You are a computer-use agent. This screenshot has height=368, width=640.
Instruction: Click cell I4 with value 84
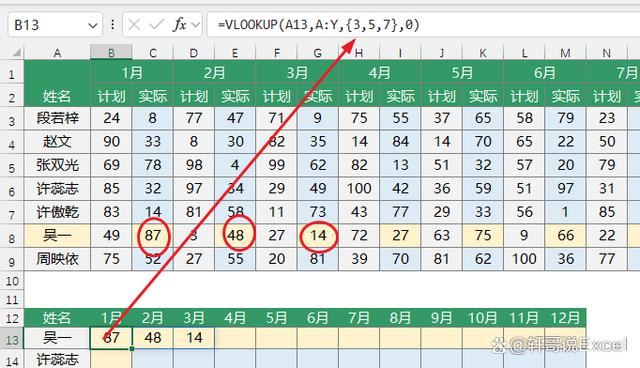tap(400, 142)
